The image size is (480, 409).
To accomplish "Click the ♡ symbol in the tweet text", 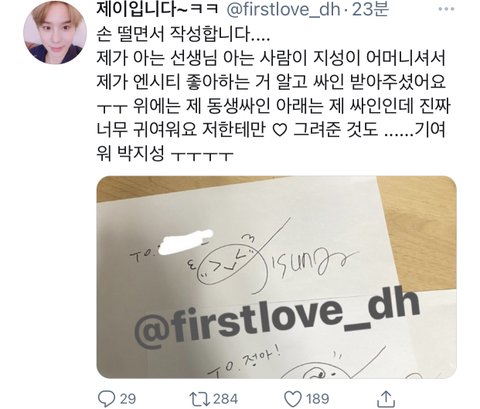I will tap(279, 130).
